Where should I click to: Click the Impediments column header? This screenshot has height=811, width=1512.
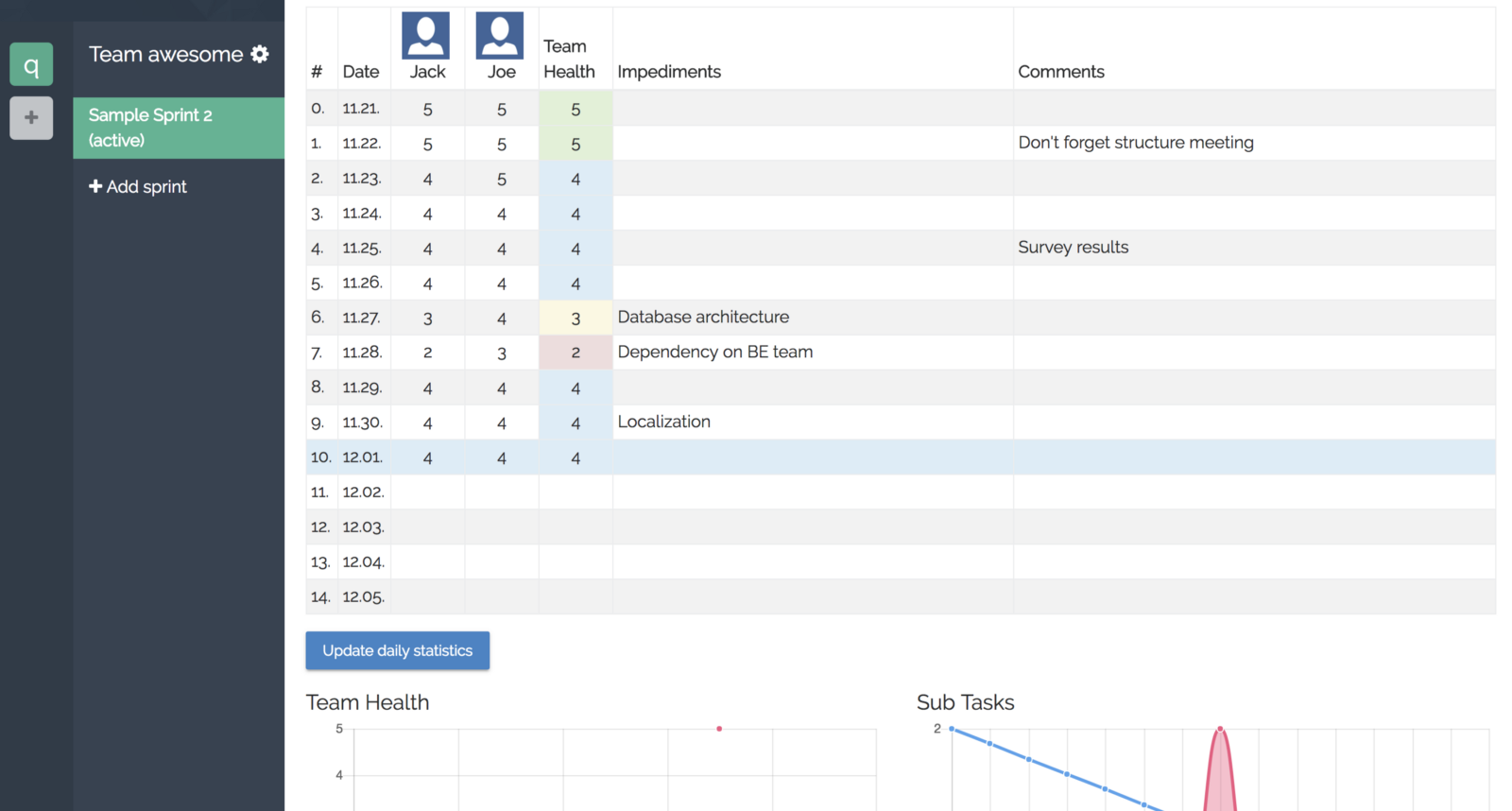tap(669, 72)
